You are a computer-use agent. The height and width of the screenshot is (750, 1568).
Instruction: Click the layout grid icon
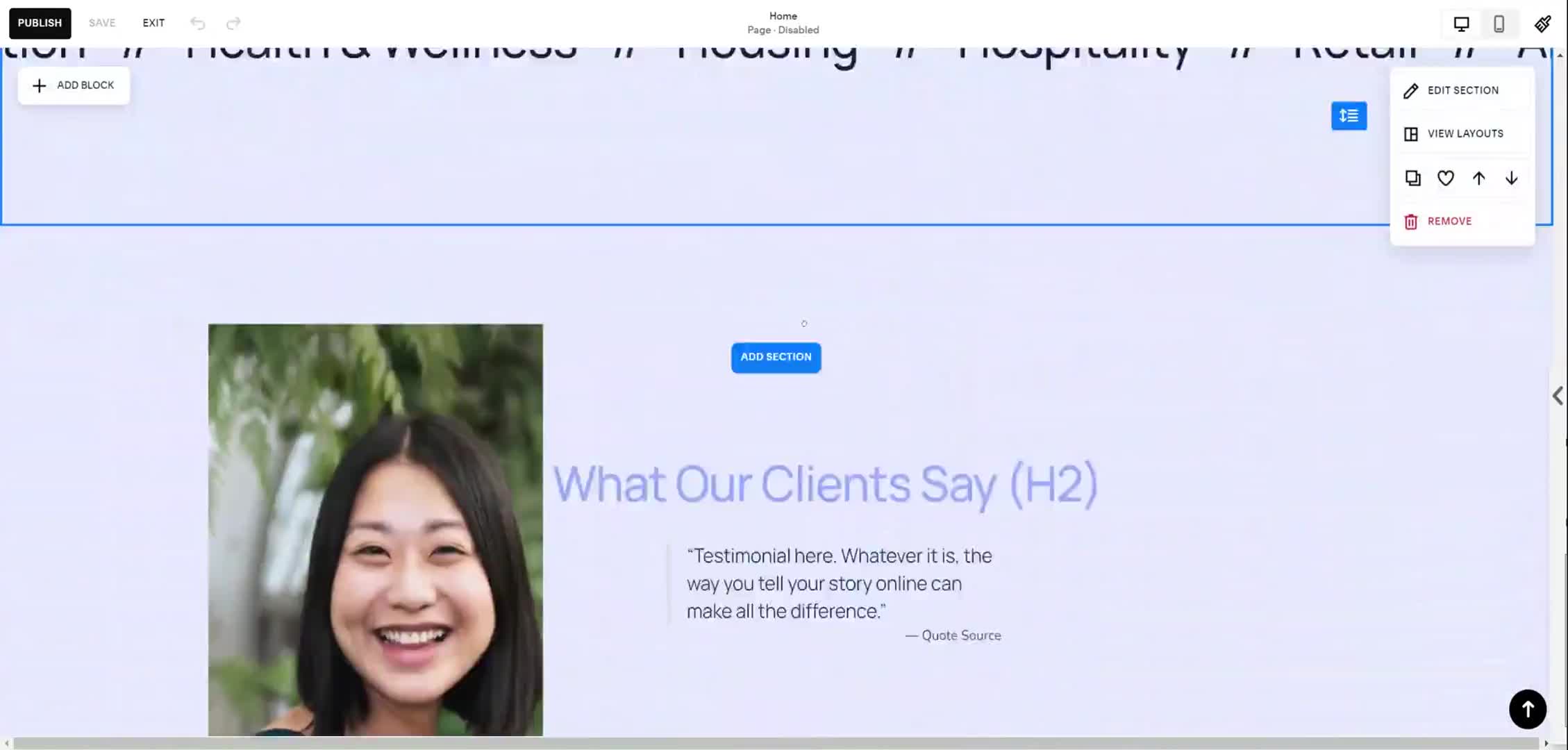(1410, 134)
